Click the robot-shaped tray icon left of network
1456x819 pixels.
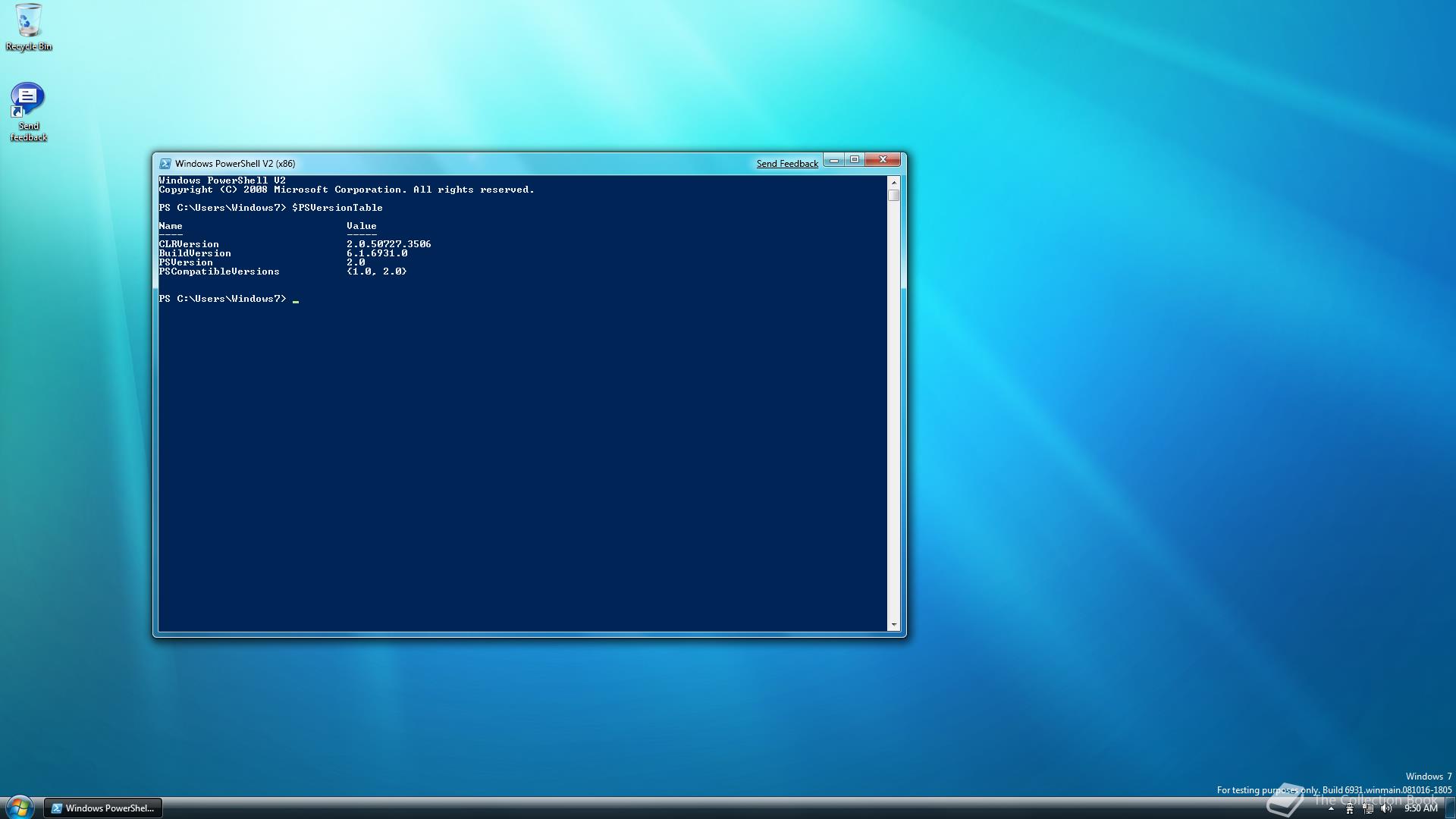[x=1349, y=808]
